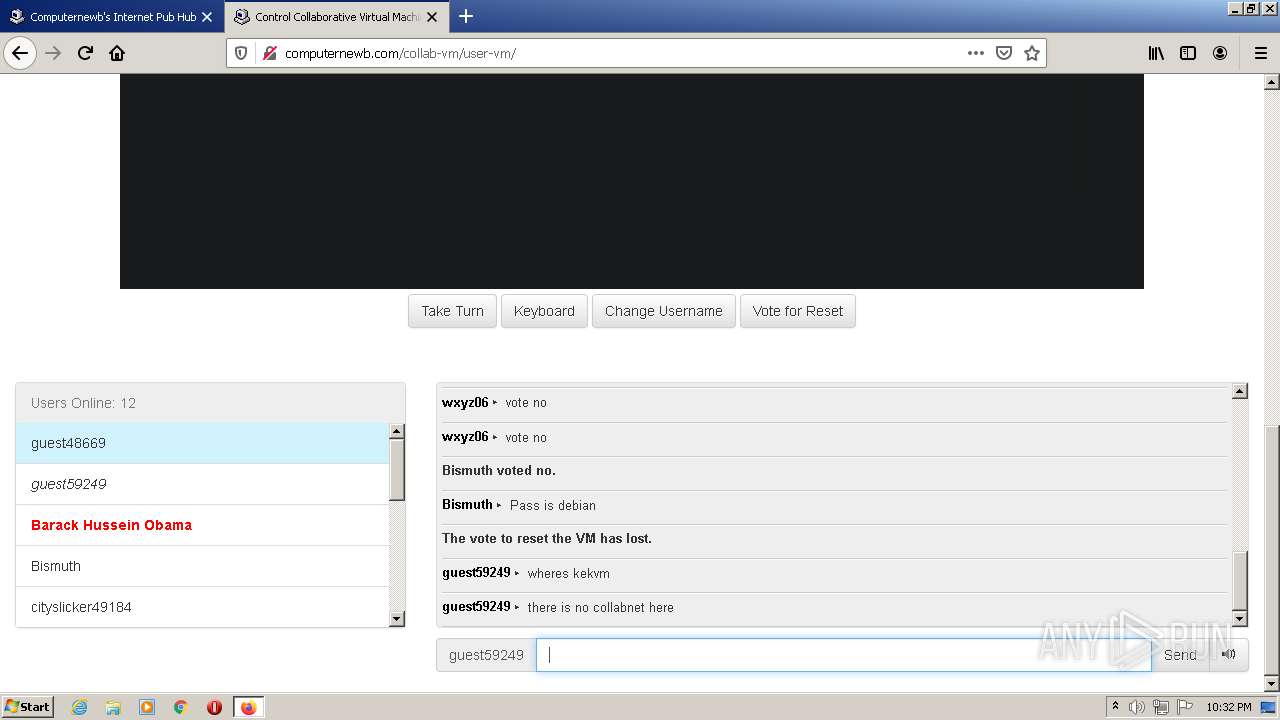This screenshot has width=1280, height=720.
Task: Open the Windows Start menu
Action: pos(28,707)
